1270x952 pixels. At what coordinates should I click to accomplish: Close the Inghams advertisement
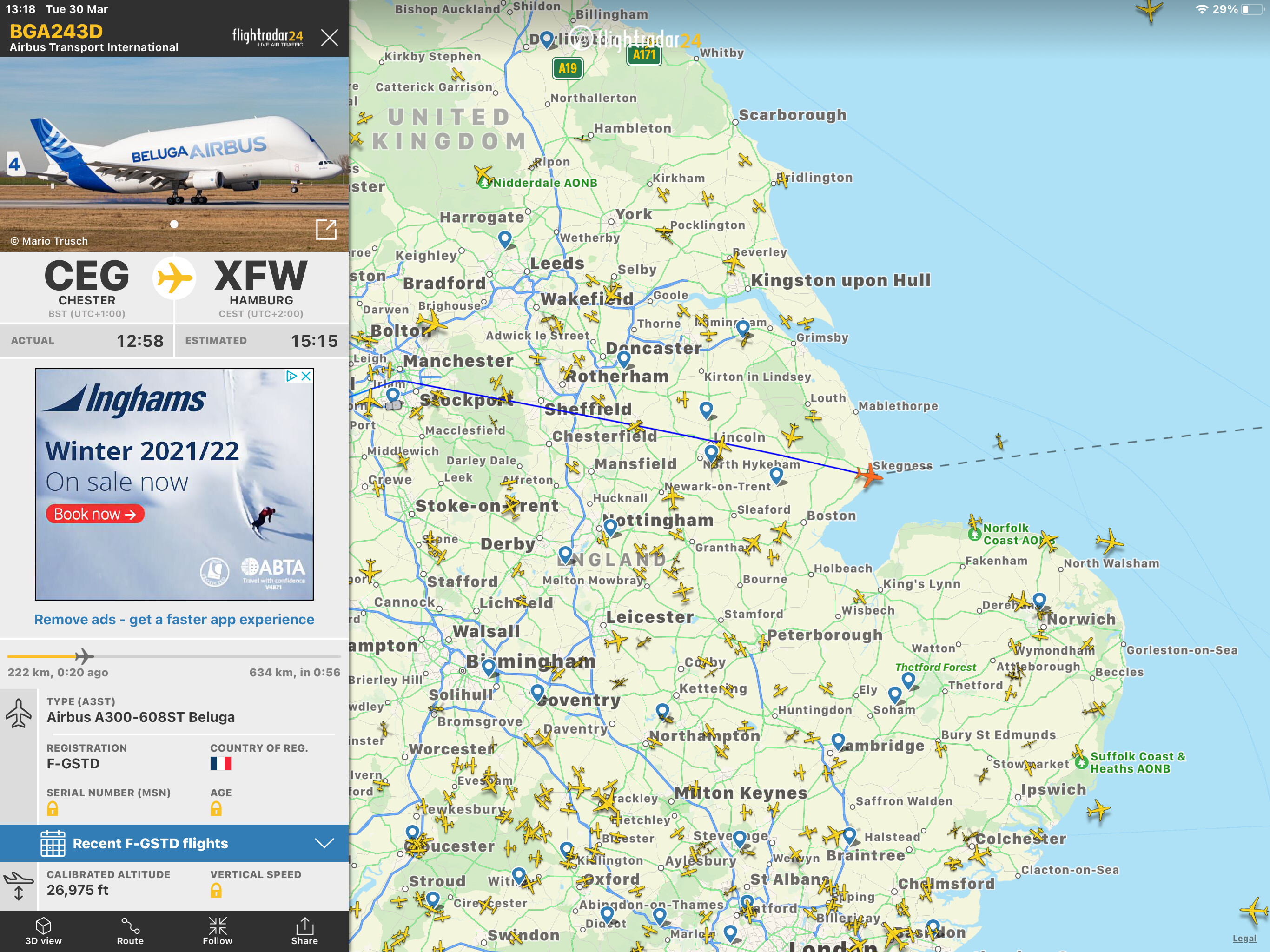coord(306,376)
